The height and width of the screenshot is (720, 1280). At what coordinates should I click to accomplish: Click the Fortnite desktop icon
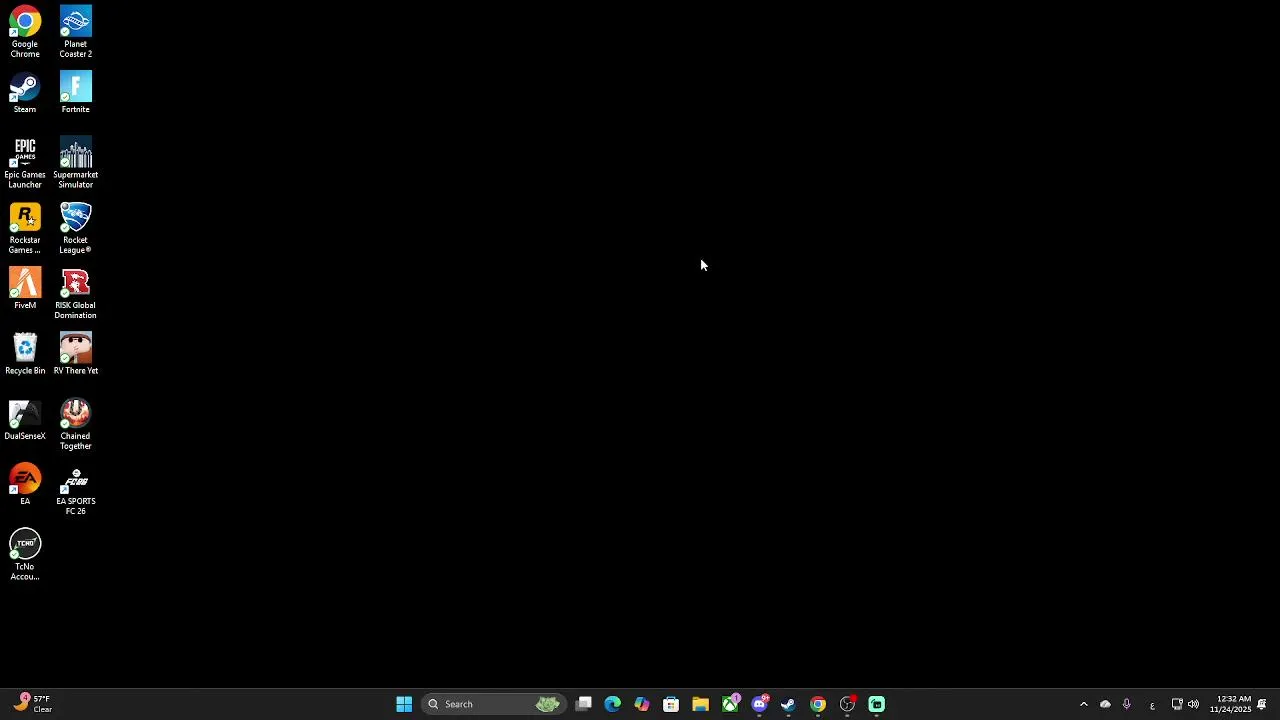[x=75, y=93]
